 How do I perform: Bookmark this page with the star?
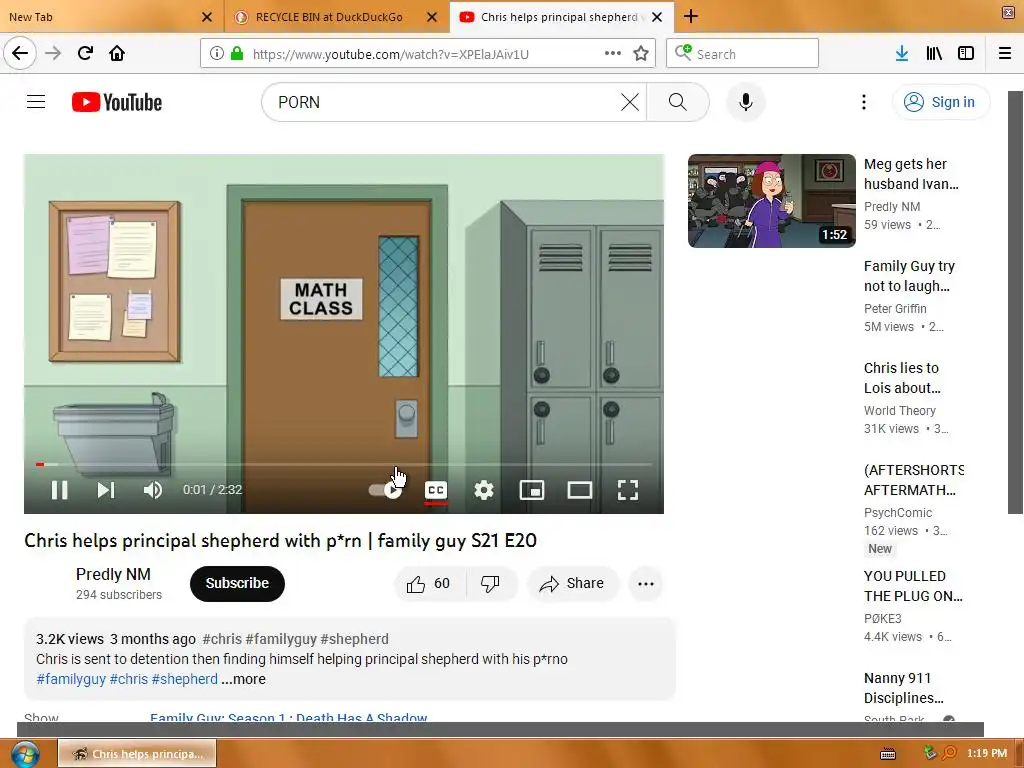pyautogui.click(x=641, y=54)
